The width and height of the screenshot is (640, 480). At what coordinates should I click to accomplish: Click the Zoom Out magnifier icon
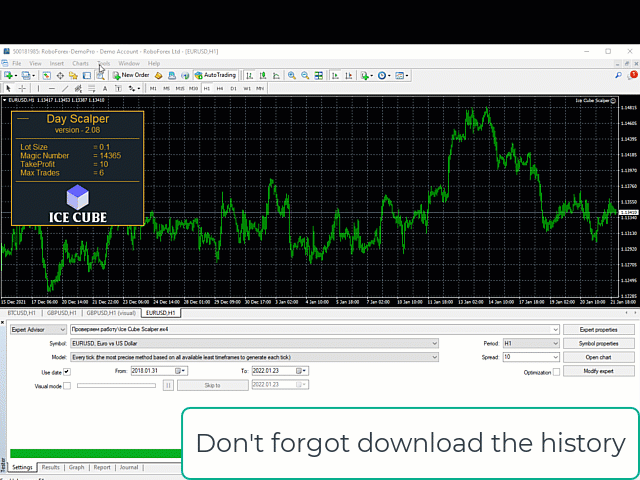tap(305, 76)
